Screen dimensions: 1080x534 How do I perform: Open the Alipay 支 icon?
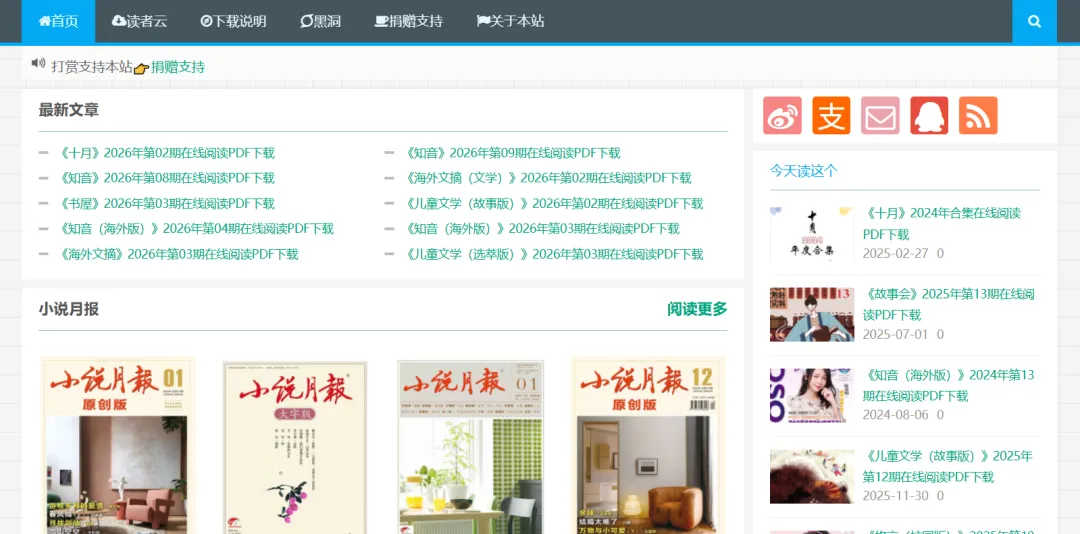[831, 115]
